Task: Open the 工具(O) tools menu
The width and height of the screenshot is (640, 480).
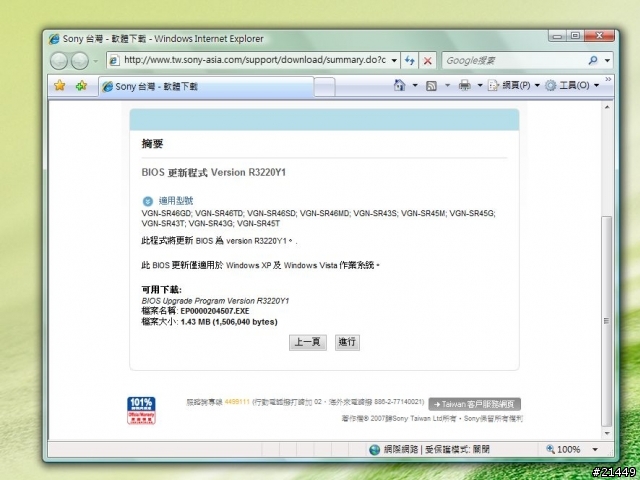Action: tap(572, 85)
